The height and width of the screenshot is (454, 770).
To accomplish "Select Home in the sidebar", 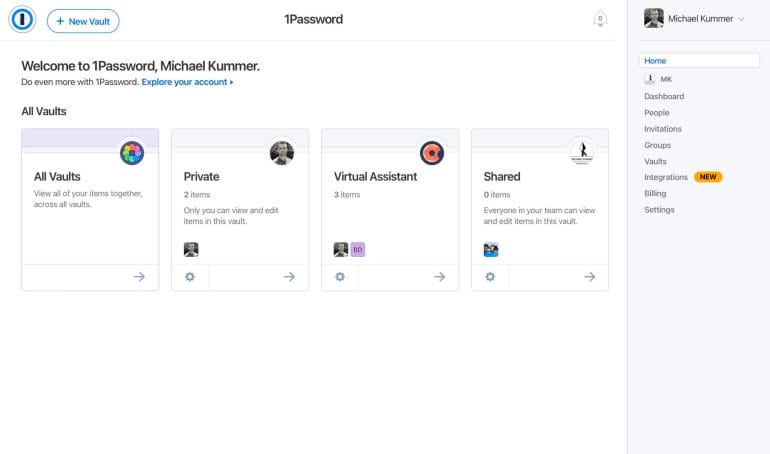I will [699, 60].
